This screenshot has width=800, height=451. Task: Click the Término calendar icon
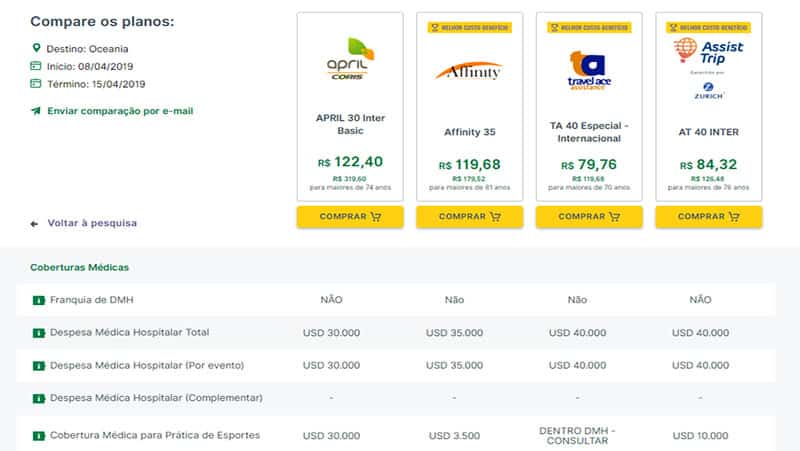pyautogui.click(x=36, y=84)
